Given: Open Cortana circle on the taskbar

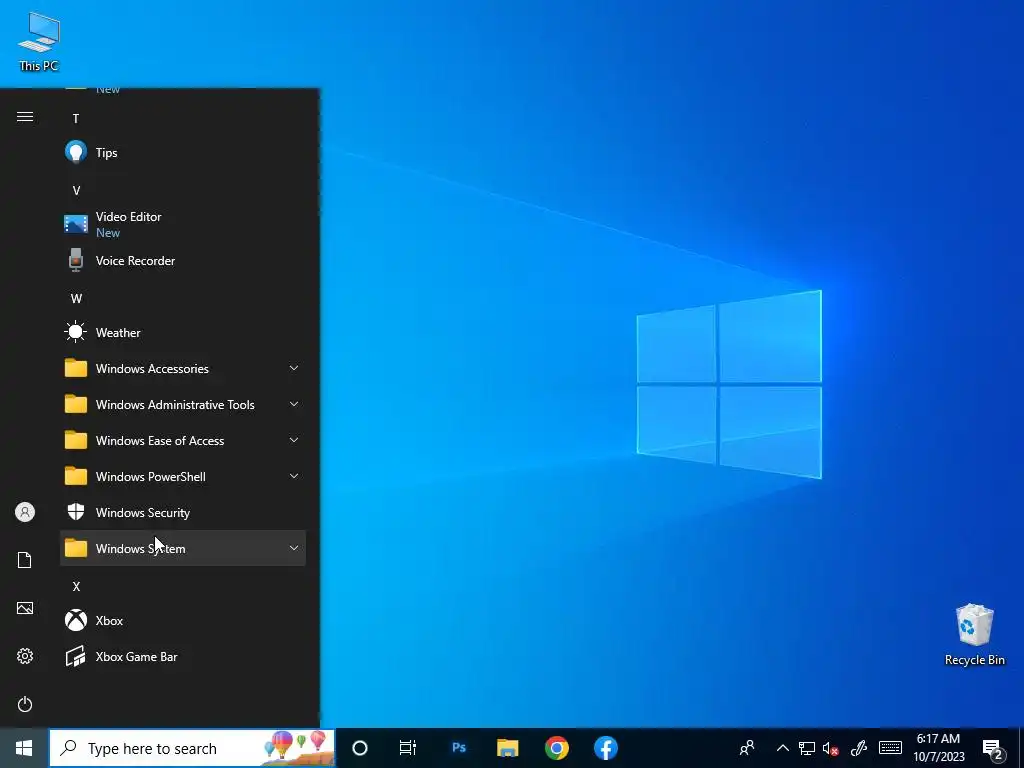Looking at the screenshot, I should point(360,748).
